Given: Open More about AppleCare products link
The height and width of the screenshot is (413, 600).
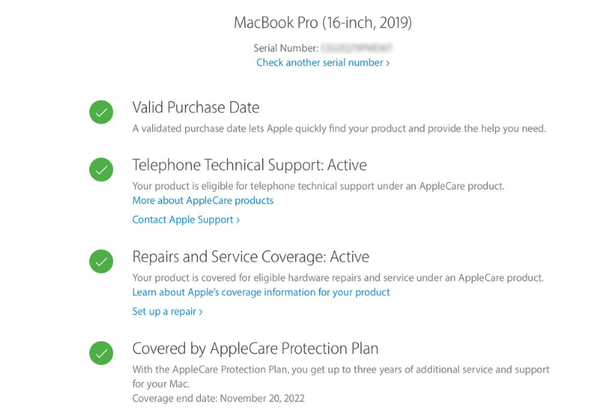Looking at the screenshot, I should (x=203, y=200).
